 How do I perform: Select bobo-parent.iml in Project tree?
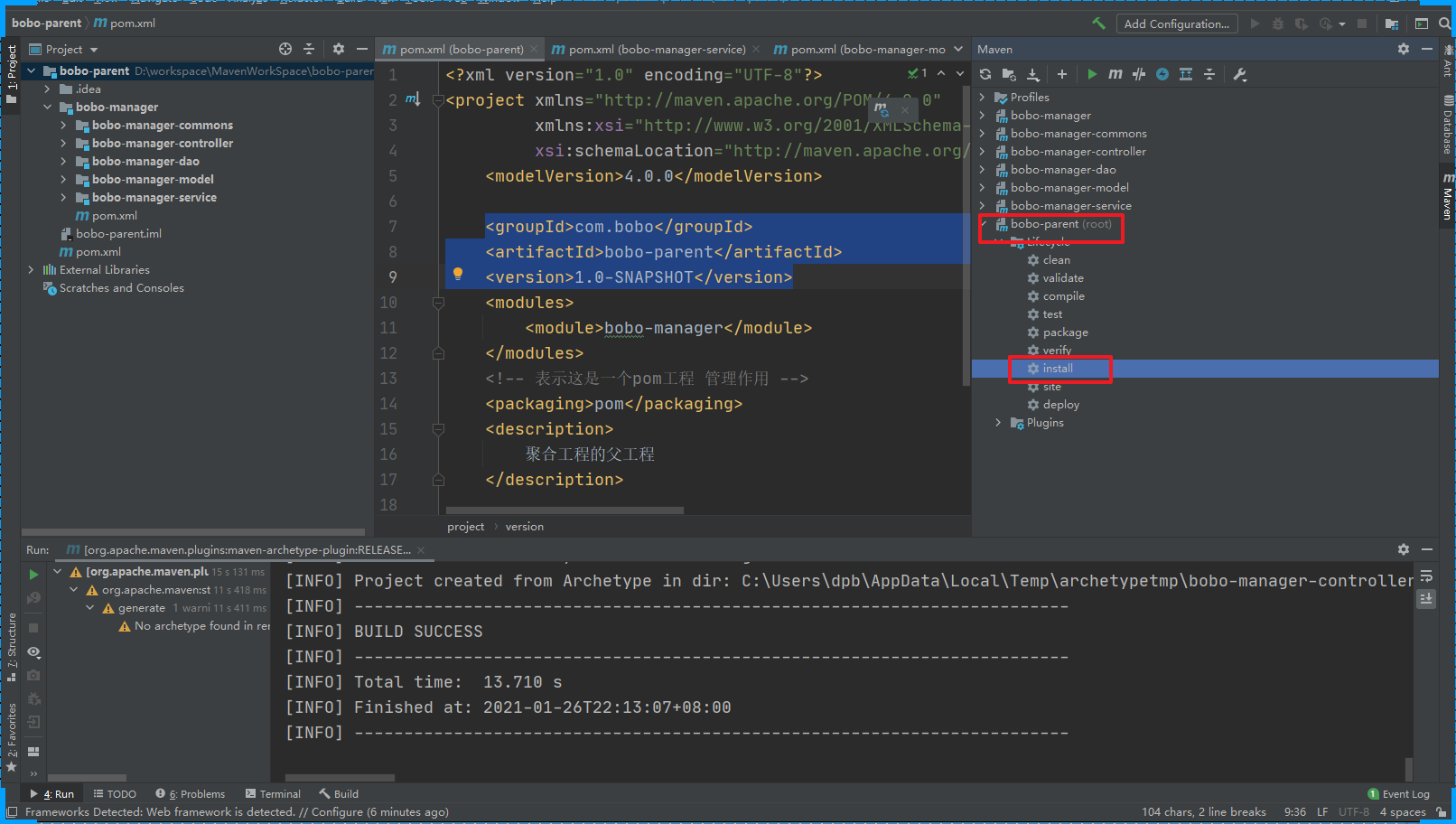[x=118, y=233]
